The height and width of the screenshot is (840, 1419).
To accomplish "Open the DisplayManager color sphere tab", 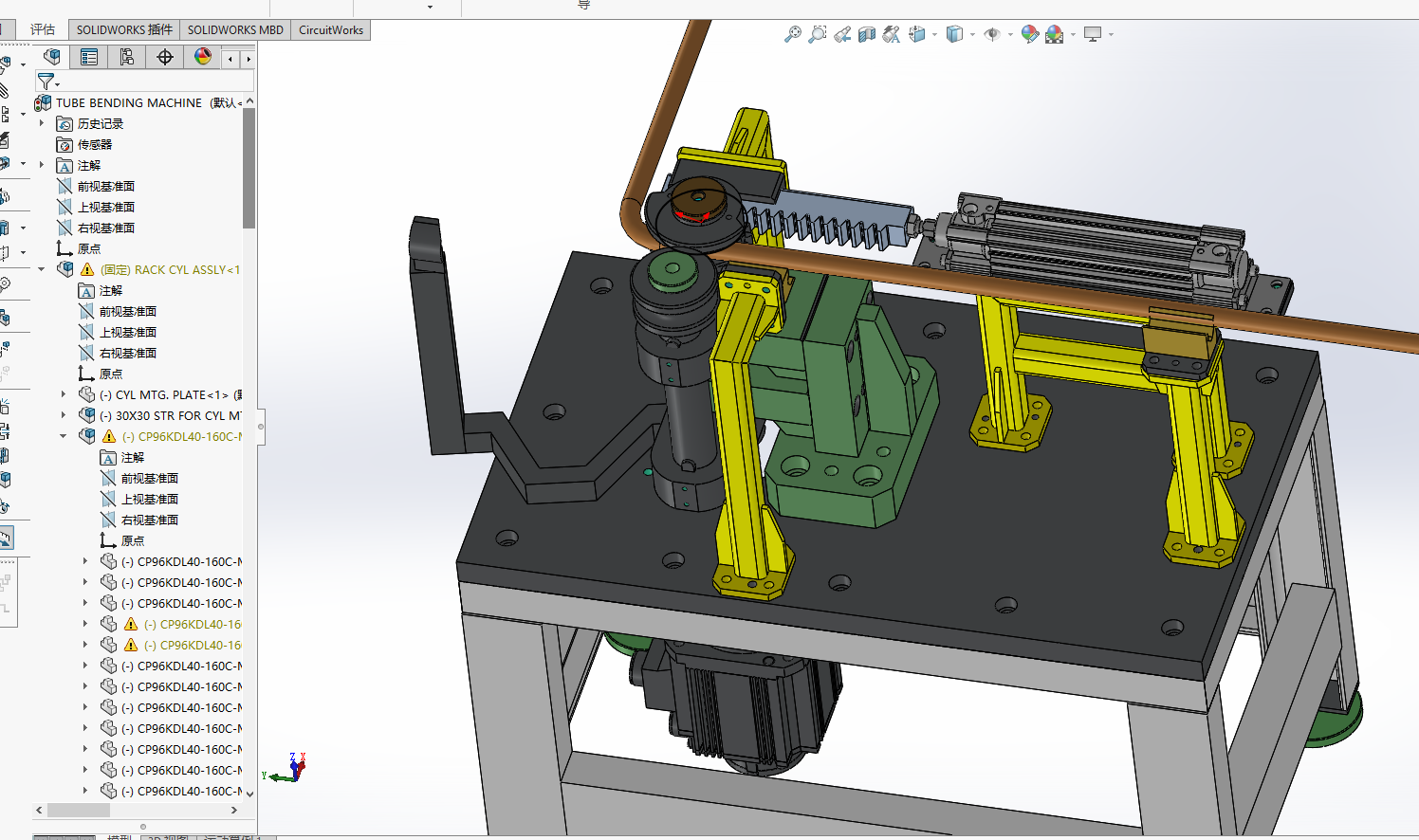I will (x=203, y=58).
